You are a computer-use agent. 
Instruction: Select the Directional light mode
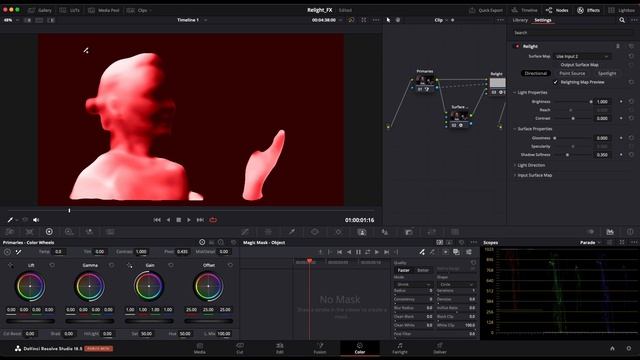click(536, 73)
